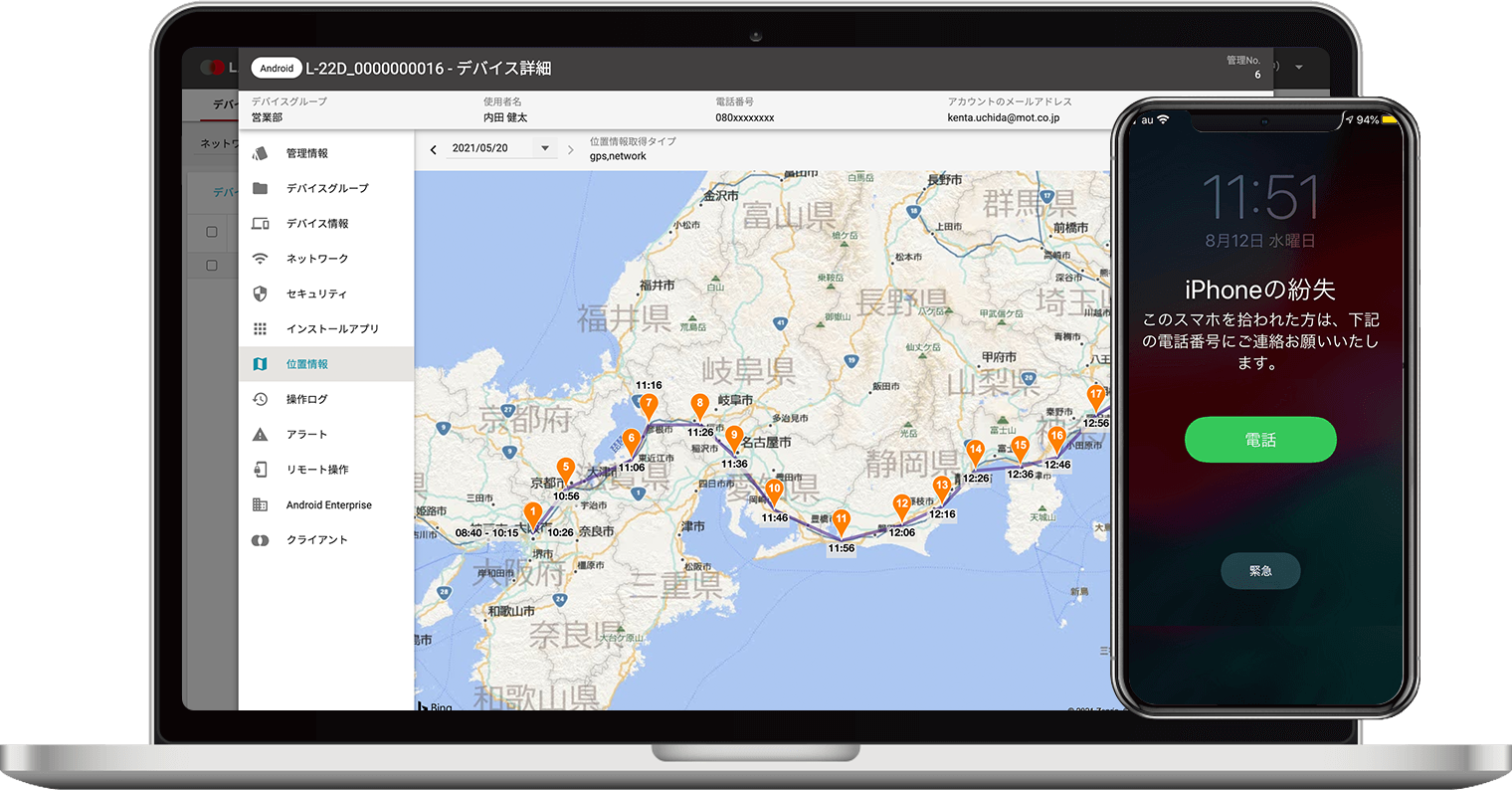Image resolution: width=1512 pixels, height=790 pixels.
Task: Tap the iPhone battery icon
Action: pos(1390,119)
